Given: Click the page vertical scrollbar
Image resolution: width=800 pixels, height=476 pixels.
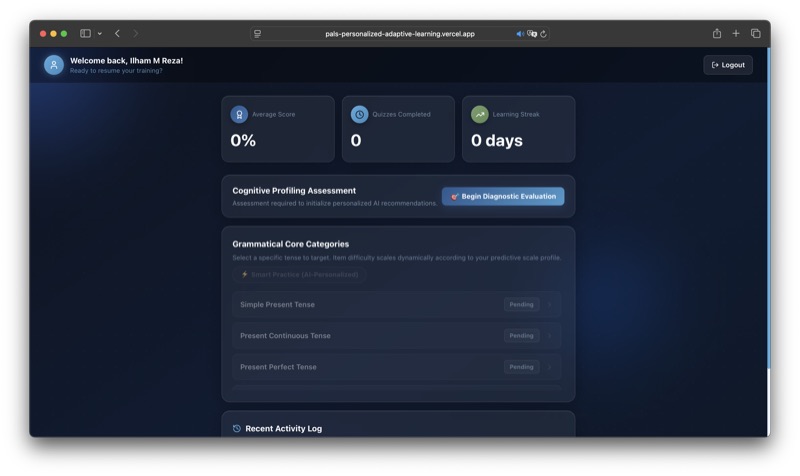Looking at the screenshot, I should coord(768,207).
